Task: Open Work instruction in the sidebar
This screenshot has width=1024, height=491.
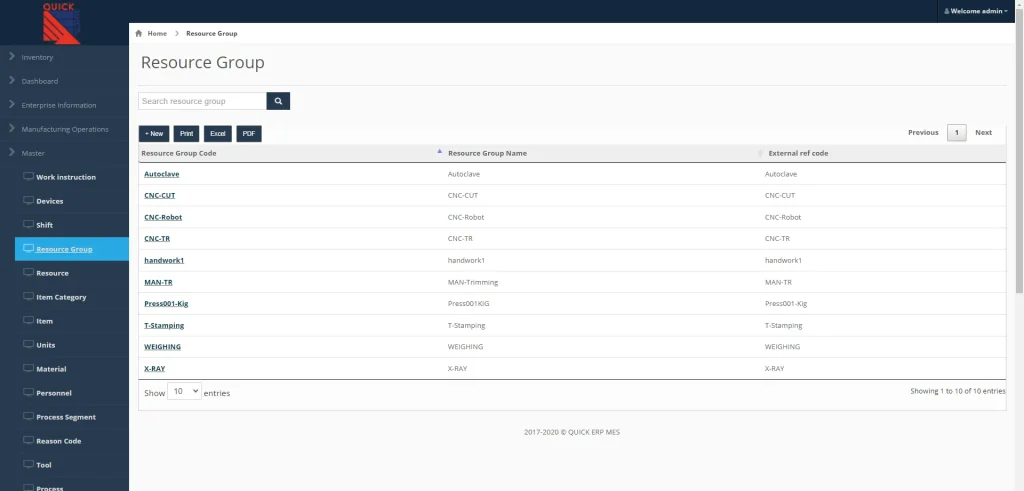Action: pos(66,177)
